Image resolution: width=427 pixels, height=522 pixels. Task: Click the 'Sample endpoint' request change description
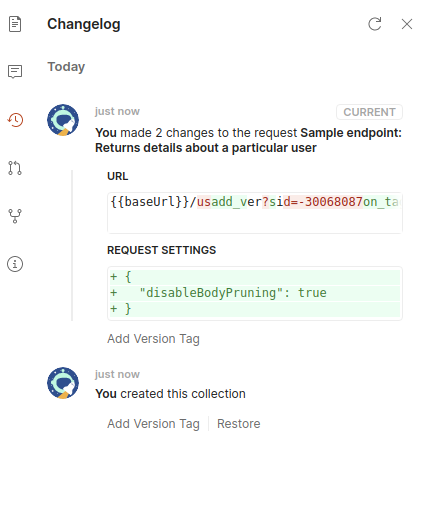pos(248,140)
